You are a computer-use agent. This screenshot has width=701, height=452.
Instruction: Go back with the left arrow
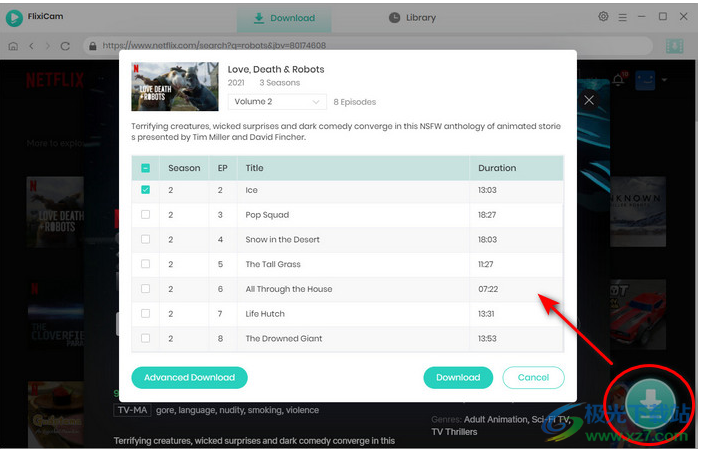pyautogui.click(x=32, y=46)
